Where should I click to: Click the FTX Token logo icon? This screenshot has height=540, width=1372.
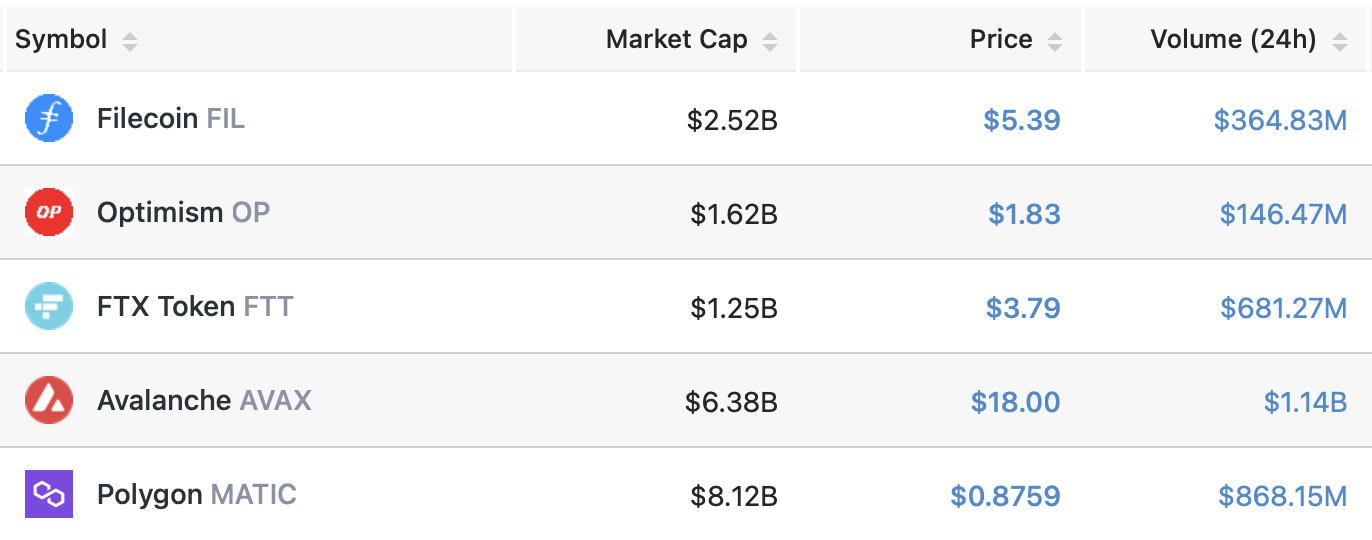[49, 307]
